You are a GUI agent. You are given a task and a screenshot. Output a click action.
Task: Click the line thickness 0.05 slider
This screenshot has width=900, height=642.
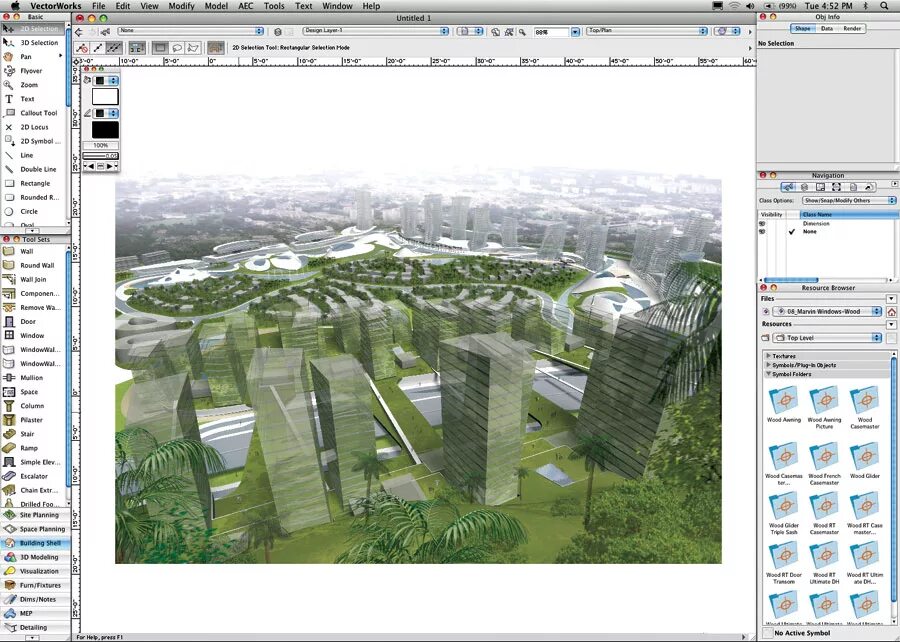(100, 155)
